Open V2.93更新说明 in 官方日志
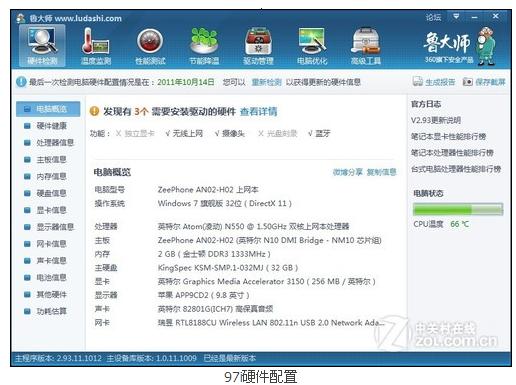 click(x=436, y=120)
